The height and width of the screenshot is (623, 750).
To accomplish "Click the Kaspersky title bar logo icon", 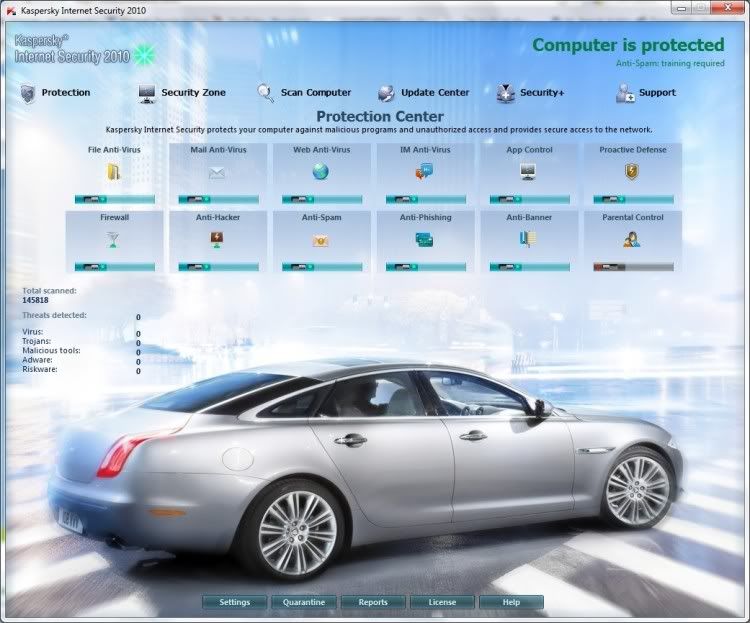I will (11, 11).
